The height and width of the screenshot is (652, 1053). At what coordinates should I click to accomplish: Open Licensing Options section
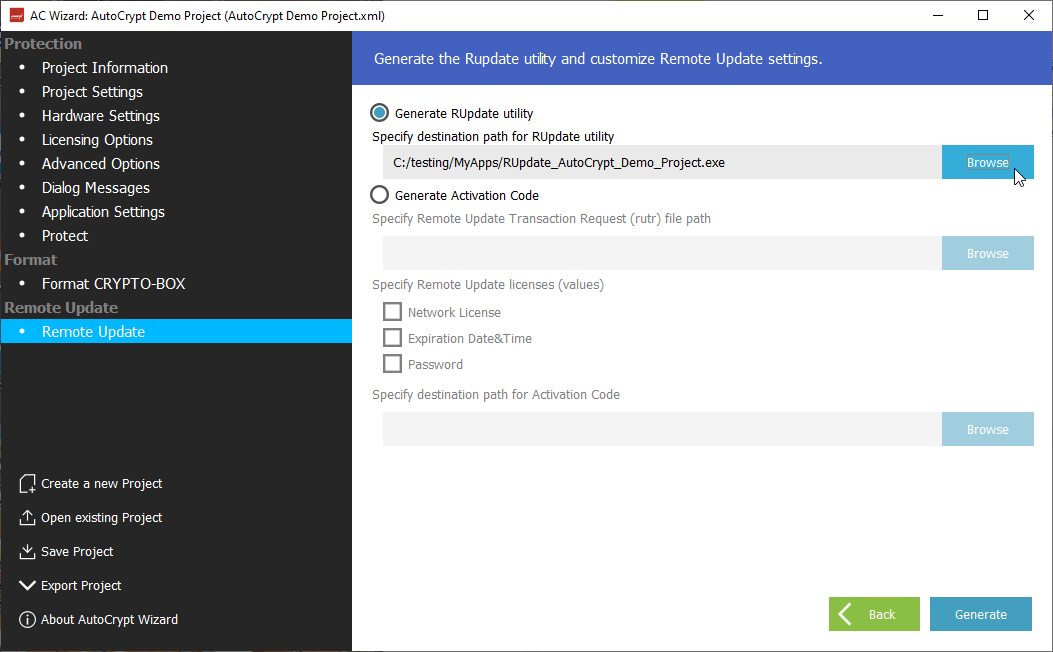(97, 140)
